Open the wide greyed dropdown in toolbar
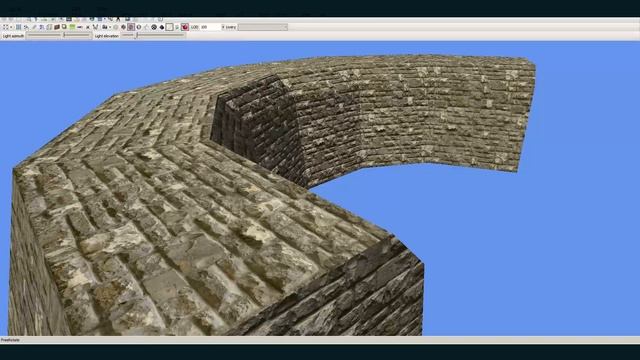Screen dimensions: 640x360 tap(263, 27)
